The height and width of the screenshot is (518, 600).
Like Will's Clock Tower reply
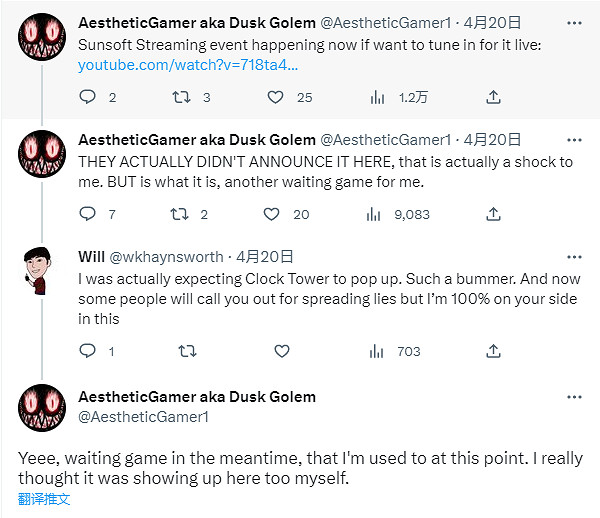[x=281, y=351]
